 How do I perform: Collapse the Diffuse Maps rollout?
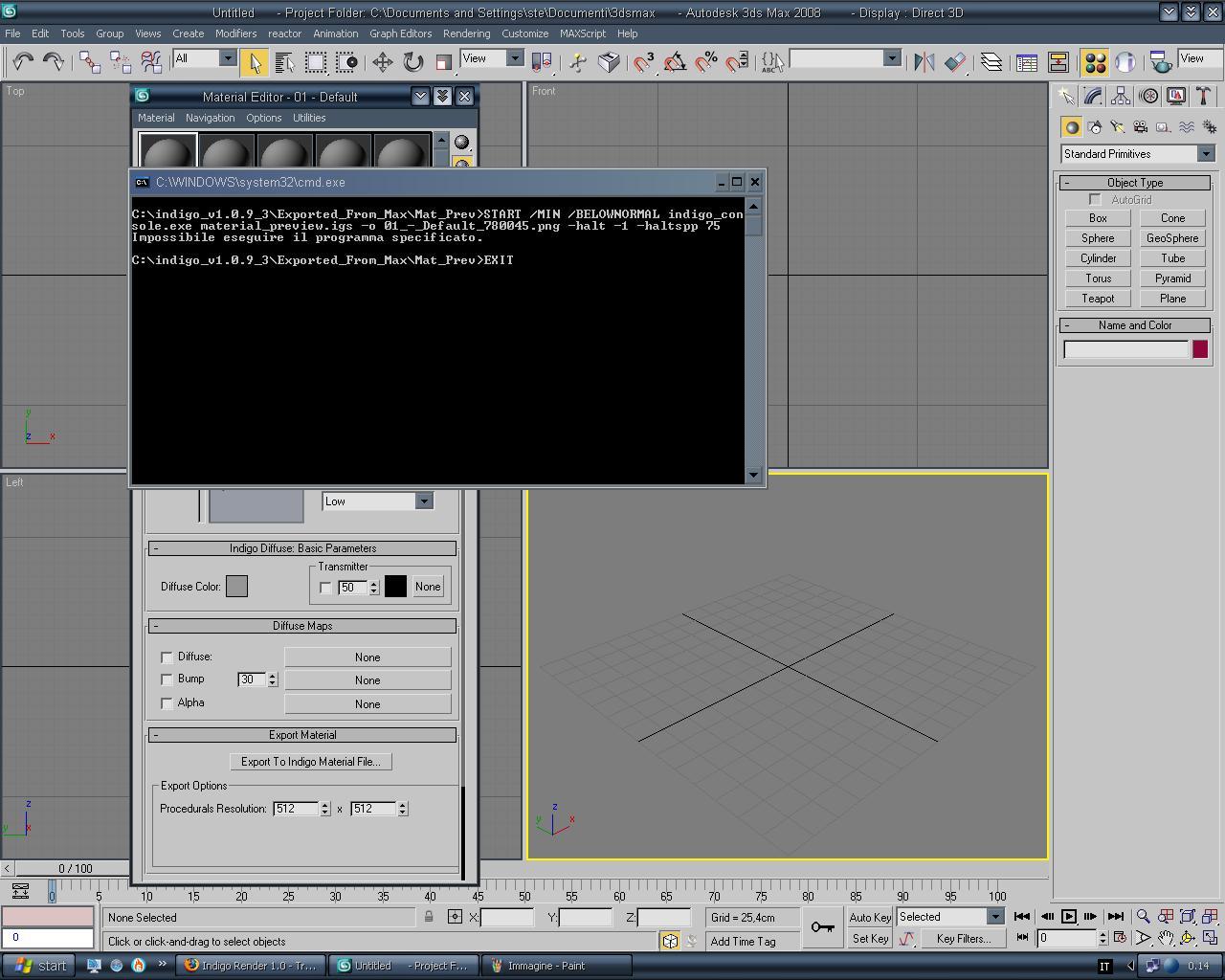pyautogui.click(x=302, y=626)
